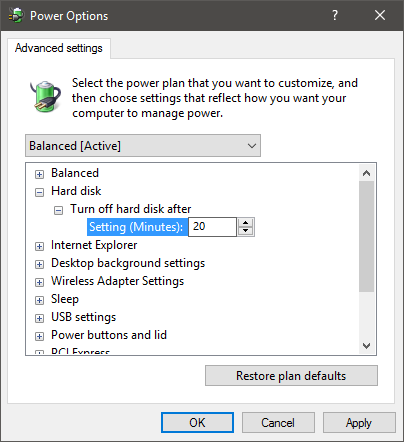This screenshot has width=404, height=442.
Task: Select the Advanced settings tab
Action: click(59, 48)
